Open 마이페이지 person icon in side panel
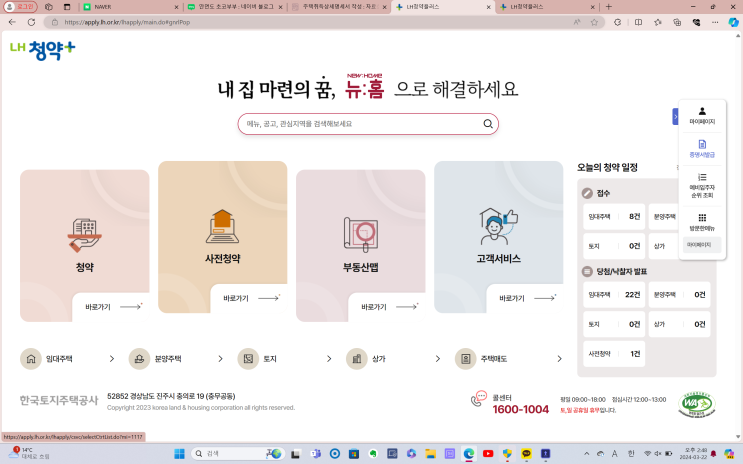 click(x=702, y=111)
